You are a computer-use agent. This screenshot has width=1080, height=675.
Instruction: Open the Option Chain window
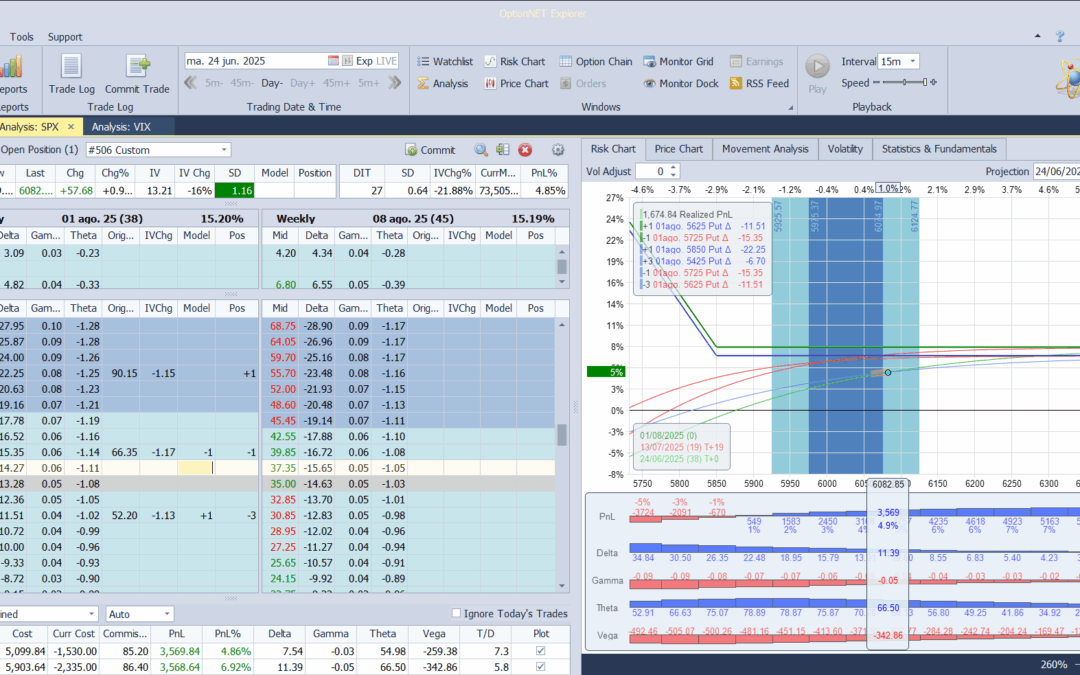595,60
